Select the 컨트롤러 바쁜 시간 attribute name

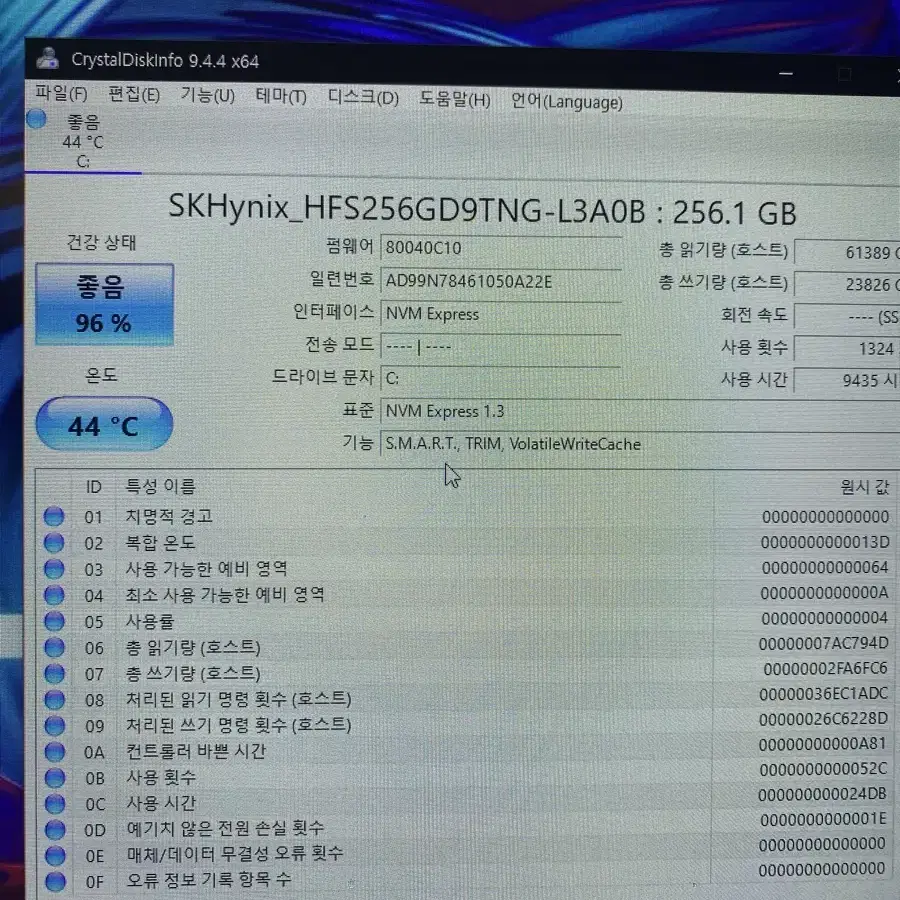(196, 751)
